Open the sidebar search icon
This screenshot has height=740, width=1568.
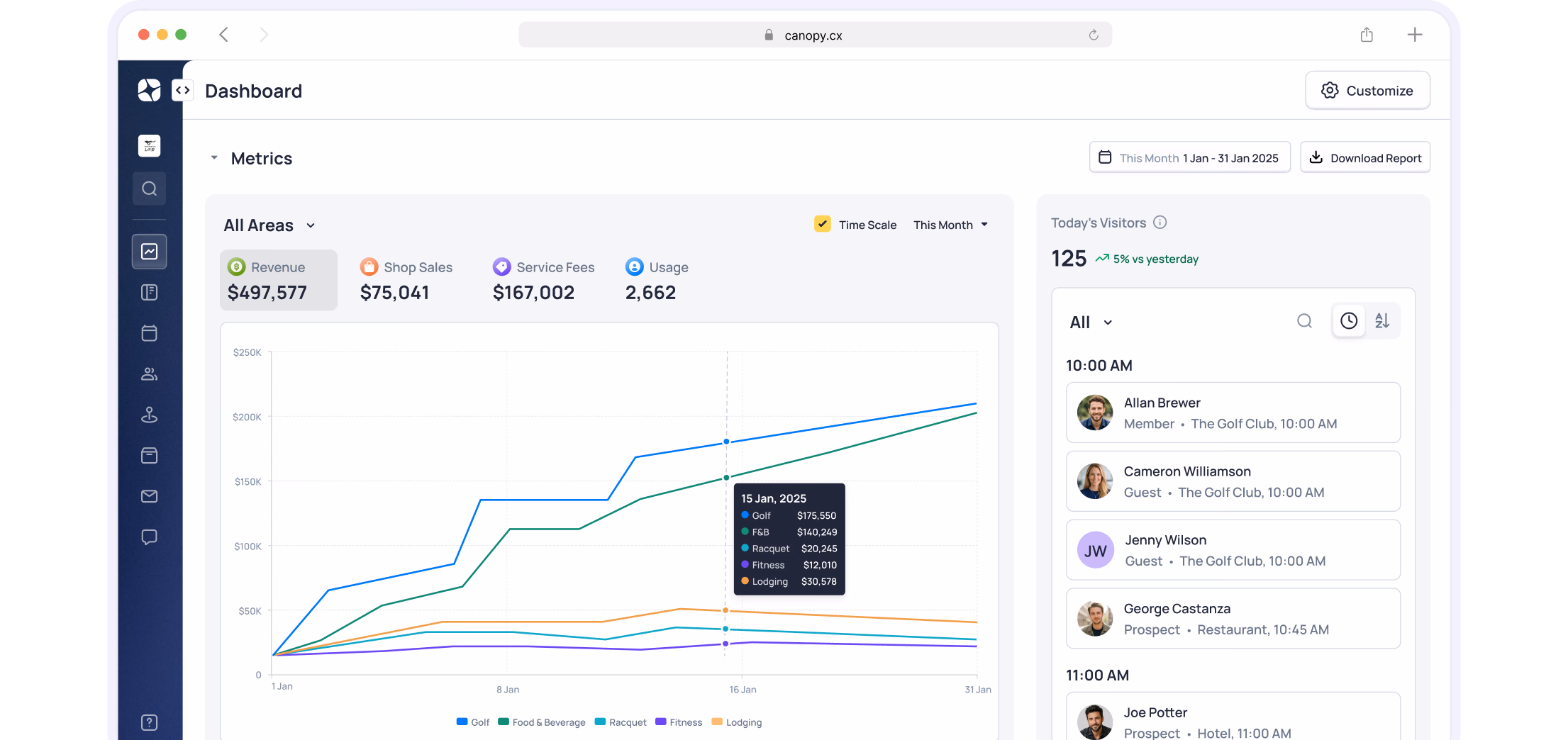click(149, 189)
